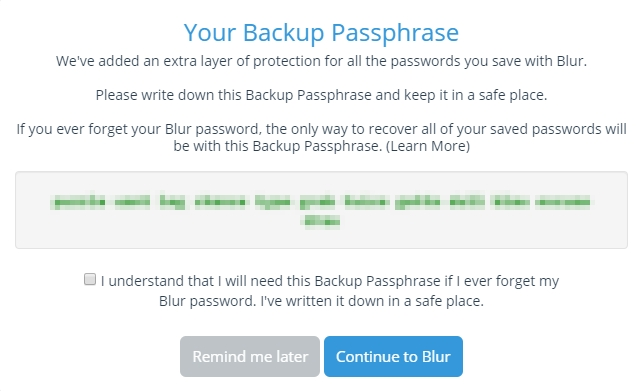642x391 pixels.
Task: Click the second blurred passphrase word
Action: (132, 201)
